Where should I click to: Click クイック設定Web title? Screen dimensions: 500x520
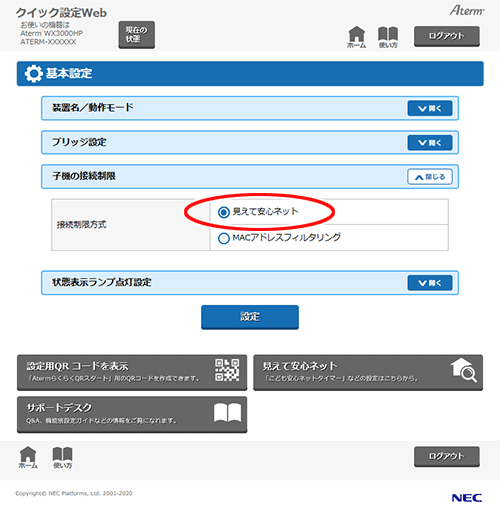[61, 13]
